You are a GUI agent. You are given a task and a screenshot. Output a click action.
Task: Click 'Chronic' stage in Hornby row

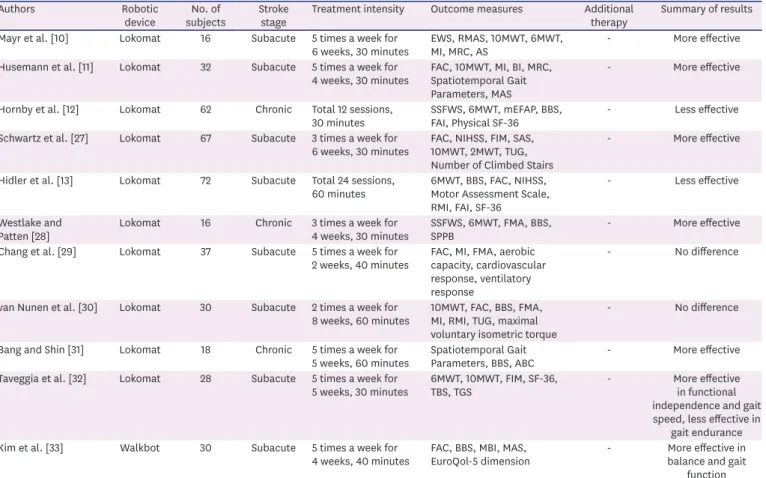tap(273, 110)
